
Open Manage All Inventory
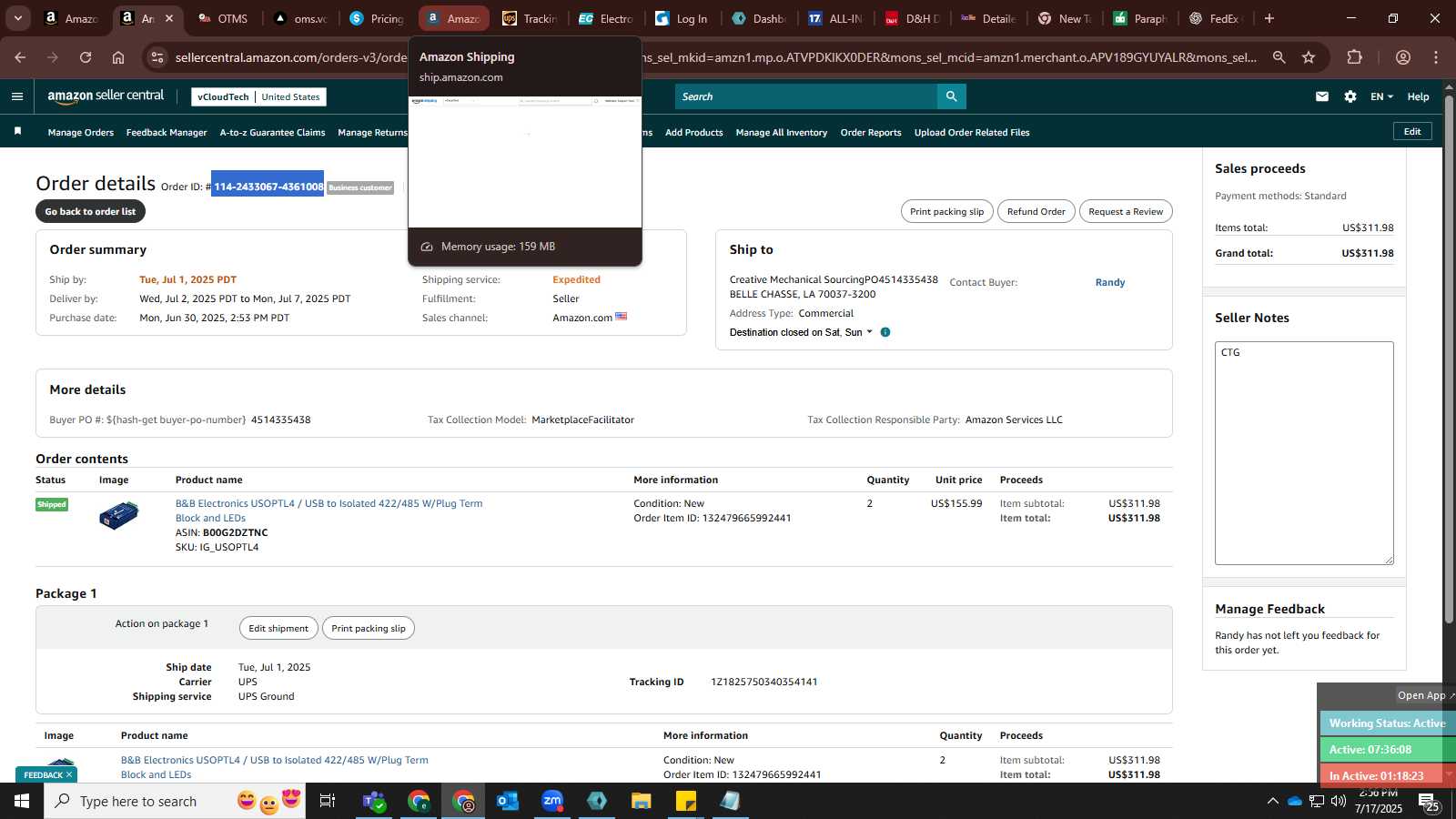coord(782,133)
